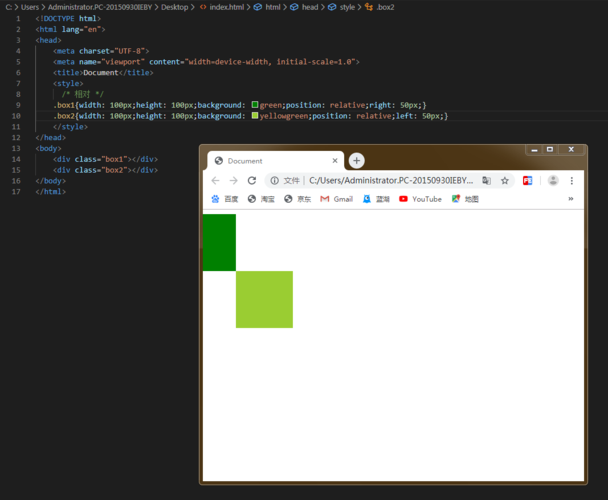608x500 pixels.
Task: Open green color swatch on line 9
Action: coord(255,104)
